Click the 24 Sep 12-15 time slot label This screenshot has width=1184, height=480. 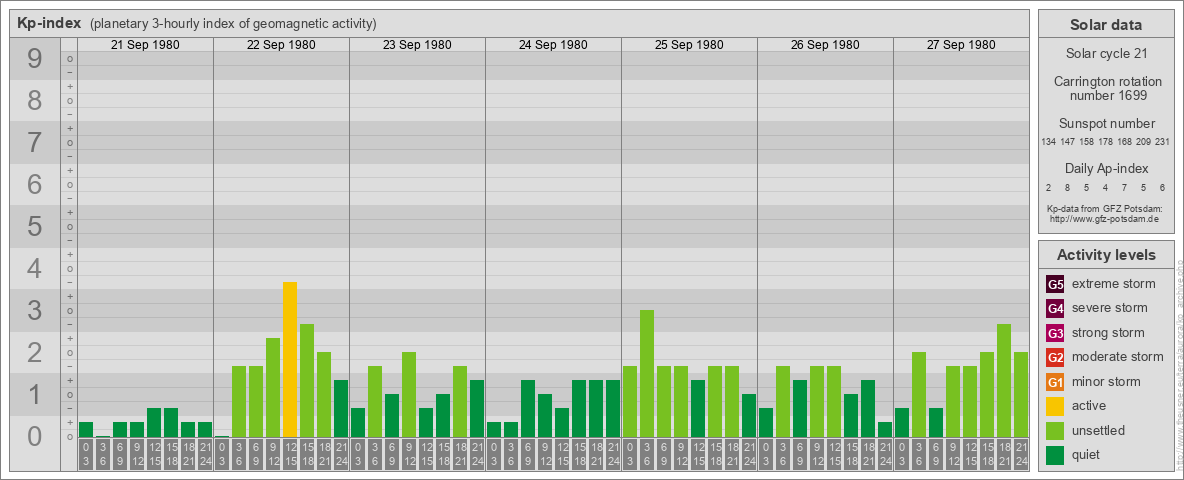(x=562, y=455)
